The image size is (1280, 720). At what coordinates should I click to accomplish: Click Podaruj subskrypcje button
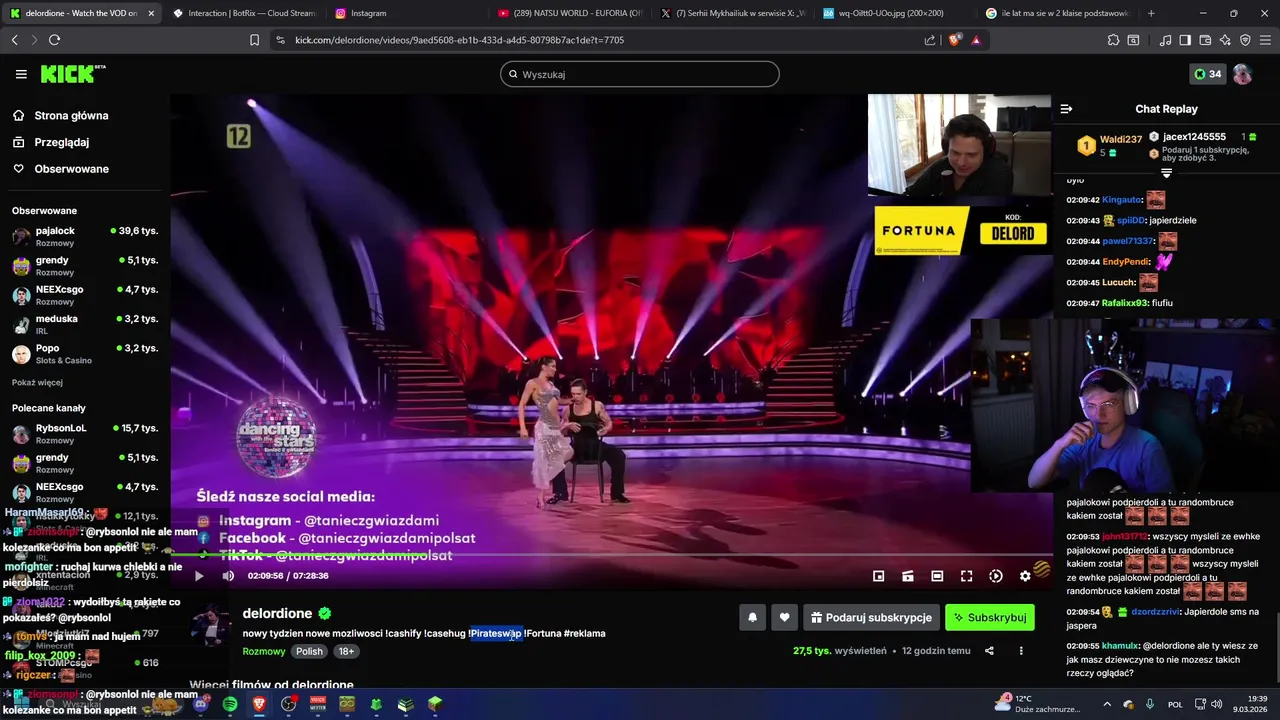tap(871, 618)
